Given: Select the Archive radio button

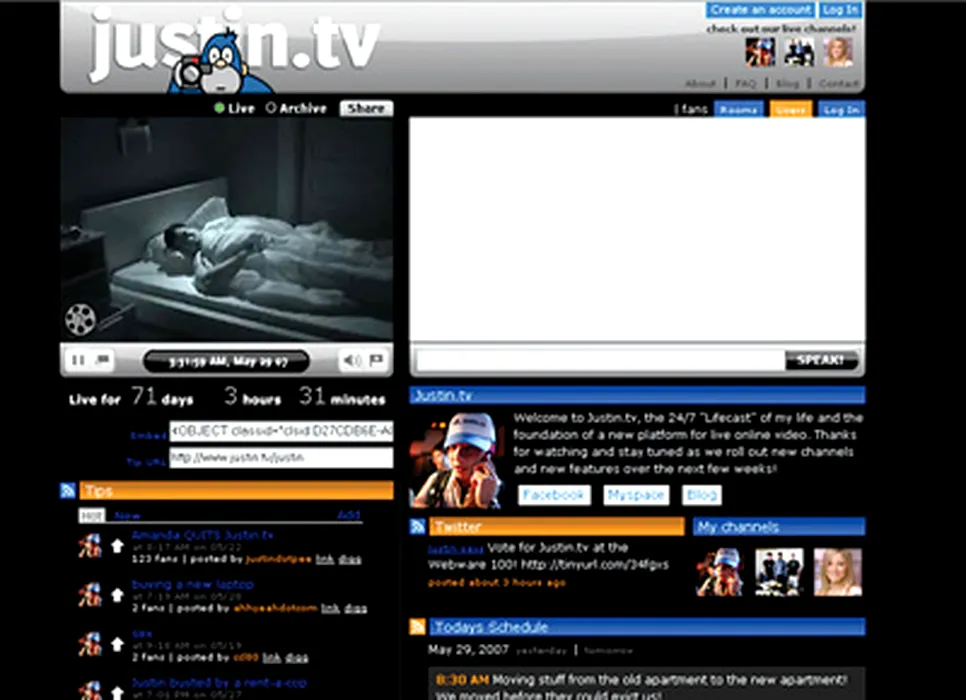Looking at the screenshot, I should click(x=271, y=108).
